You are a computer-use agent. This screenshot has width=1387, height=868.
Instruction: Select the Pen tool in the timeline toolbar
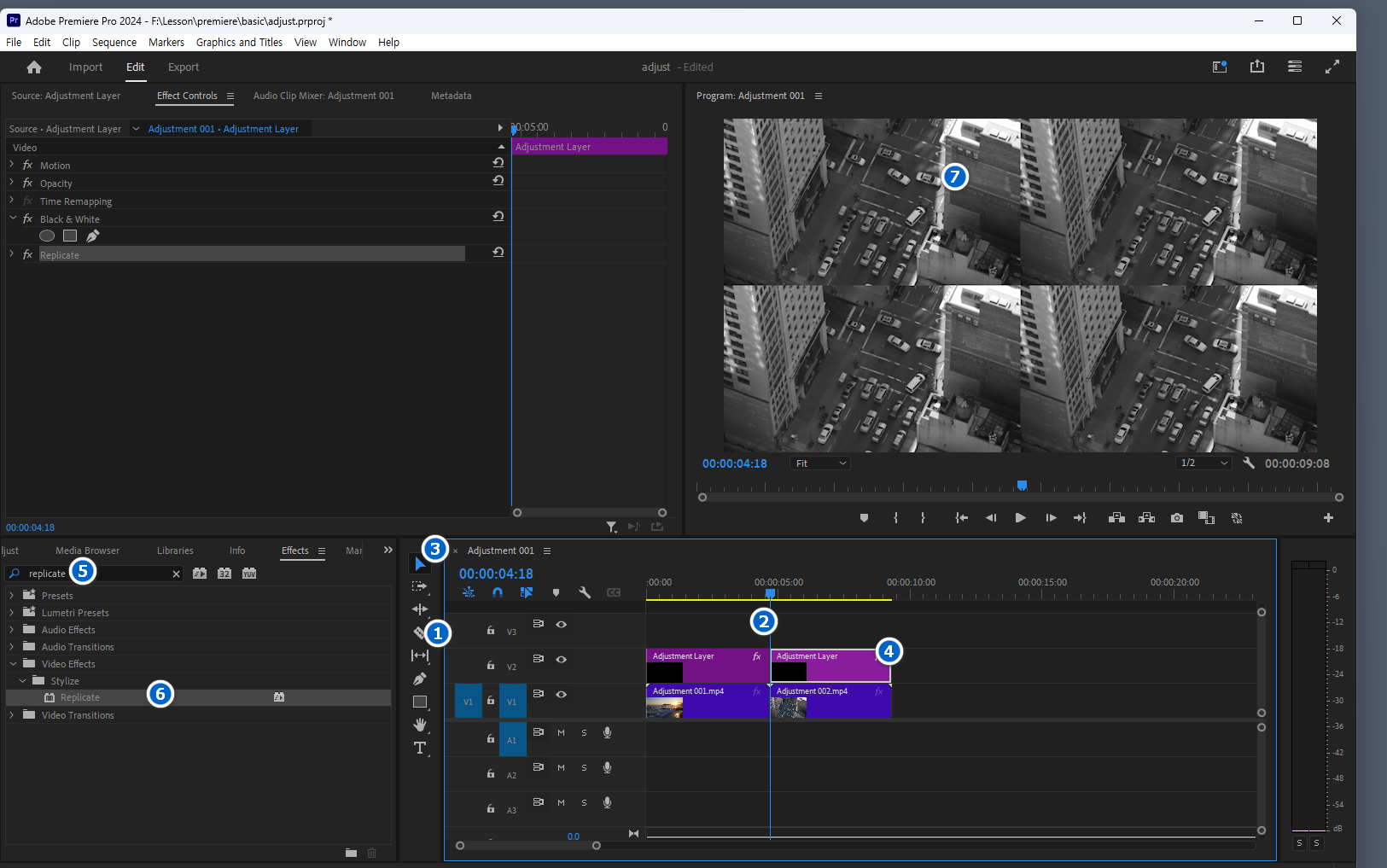[420, 679]
